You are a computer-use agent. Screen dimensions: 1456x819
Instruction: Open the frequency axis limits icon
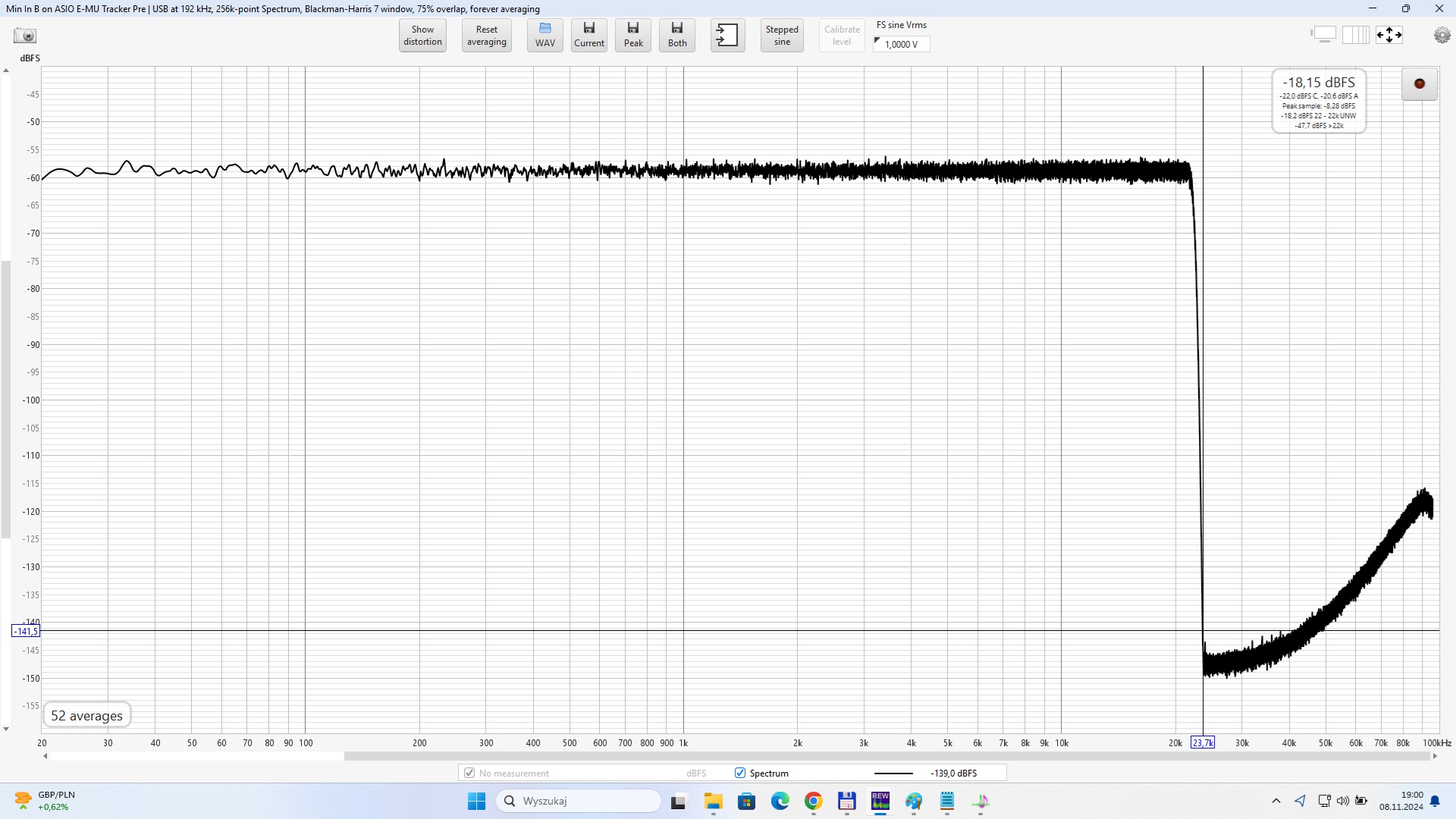pyautogui.click(x=1356, y=35)
